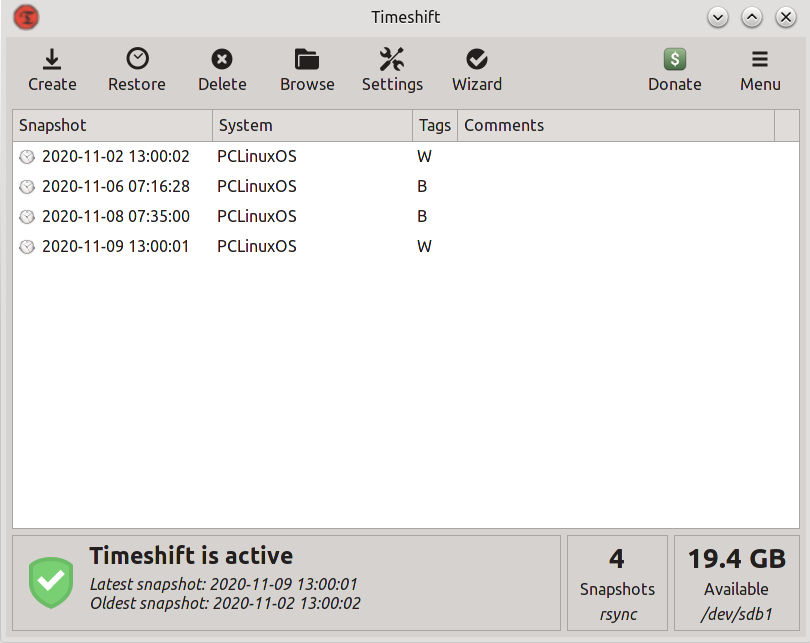Select the clock icon for 2020-11-02 snapshot
The image size is (810, 643).
coord(27,156)
